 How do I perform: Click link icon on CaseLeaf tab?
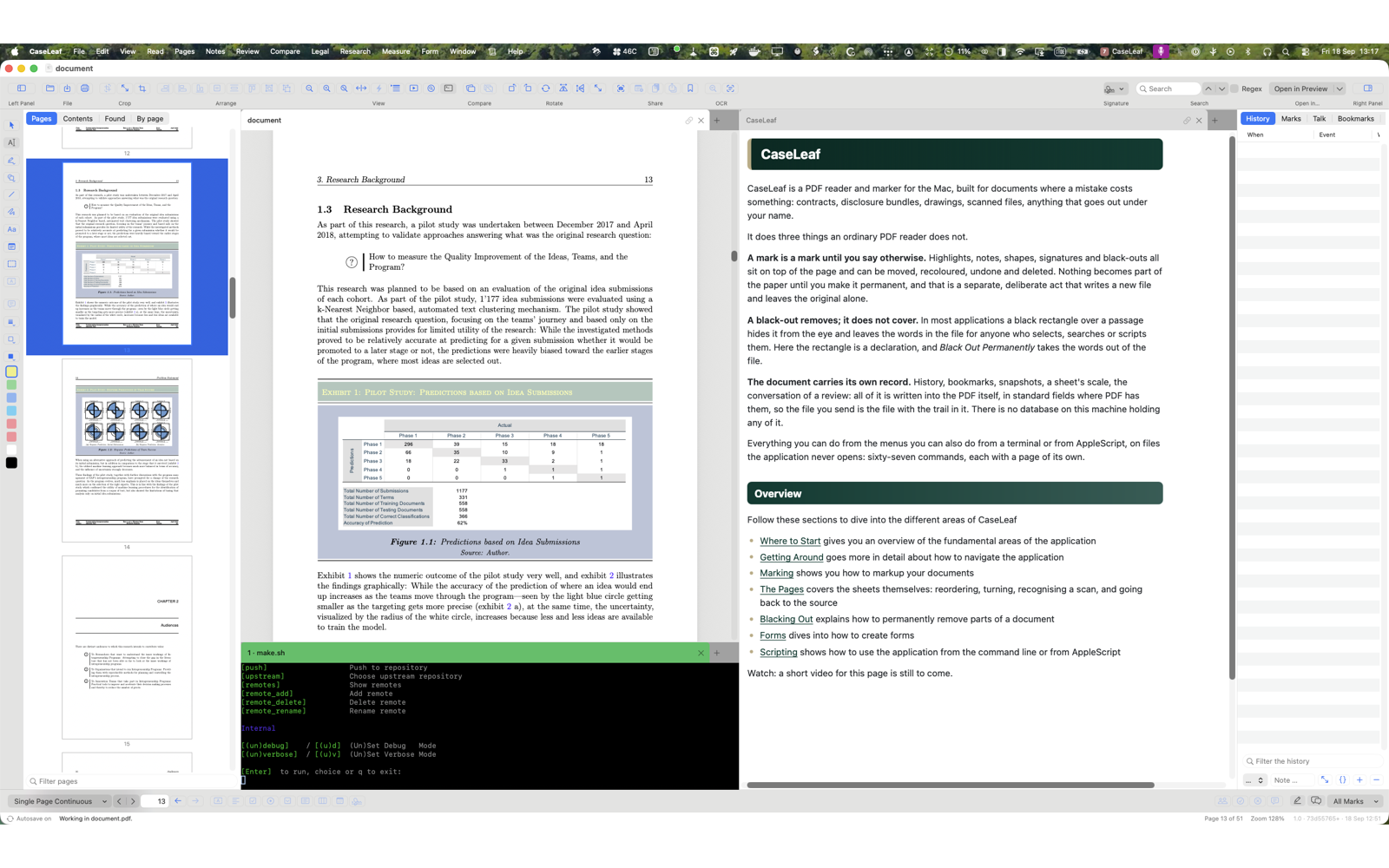[x=1187, y=121]
